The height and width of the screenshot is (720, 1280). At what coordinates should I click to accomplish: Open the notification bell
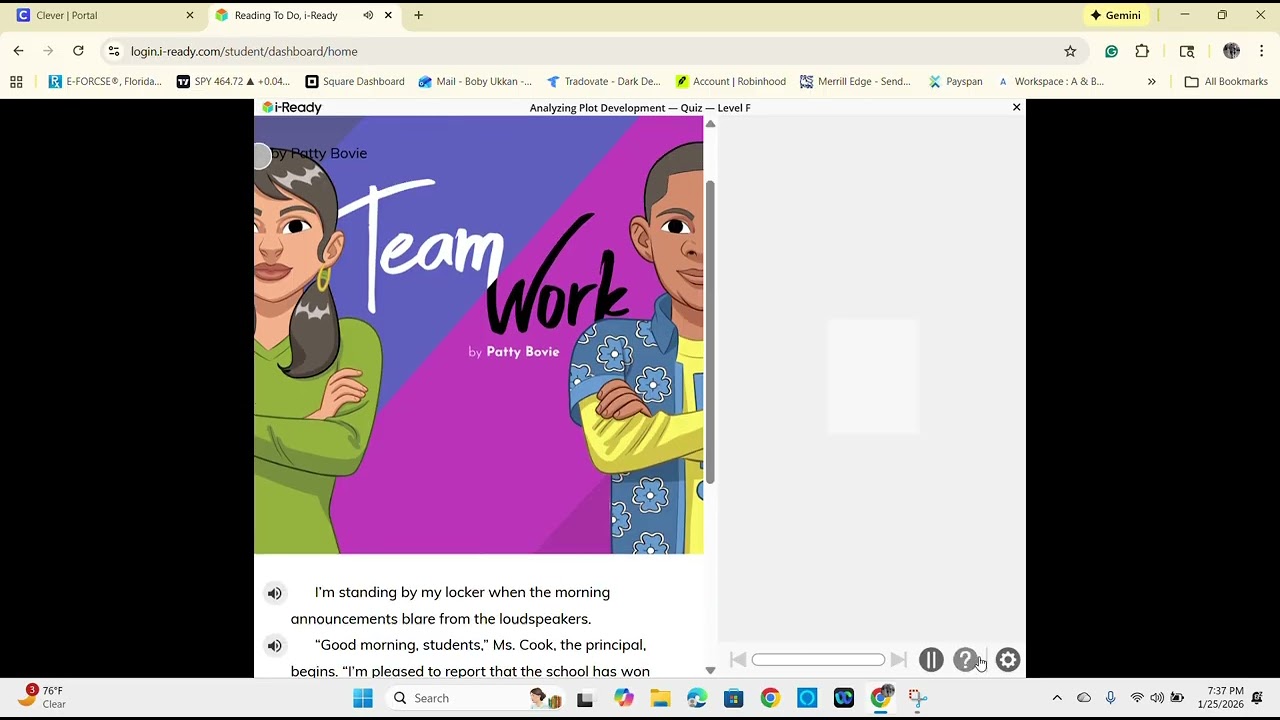(1258, 698)
